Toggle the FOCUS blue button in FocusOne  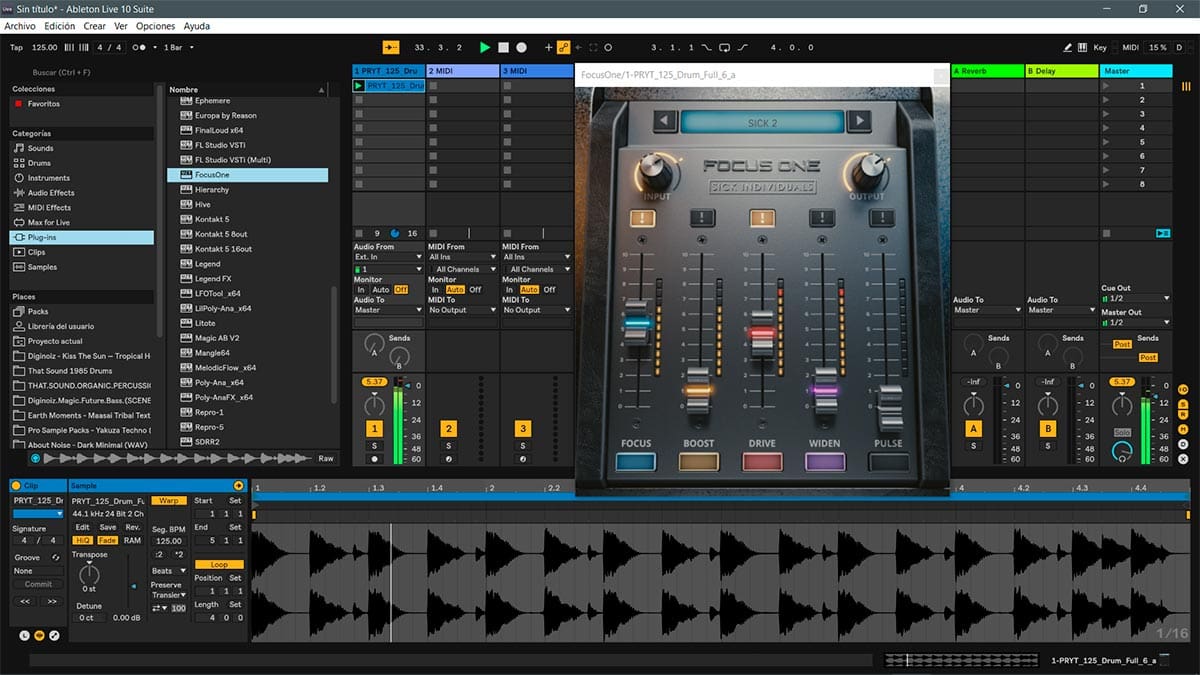(x=636, y=463)
